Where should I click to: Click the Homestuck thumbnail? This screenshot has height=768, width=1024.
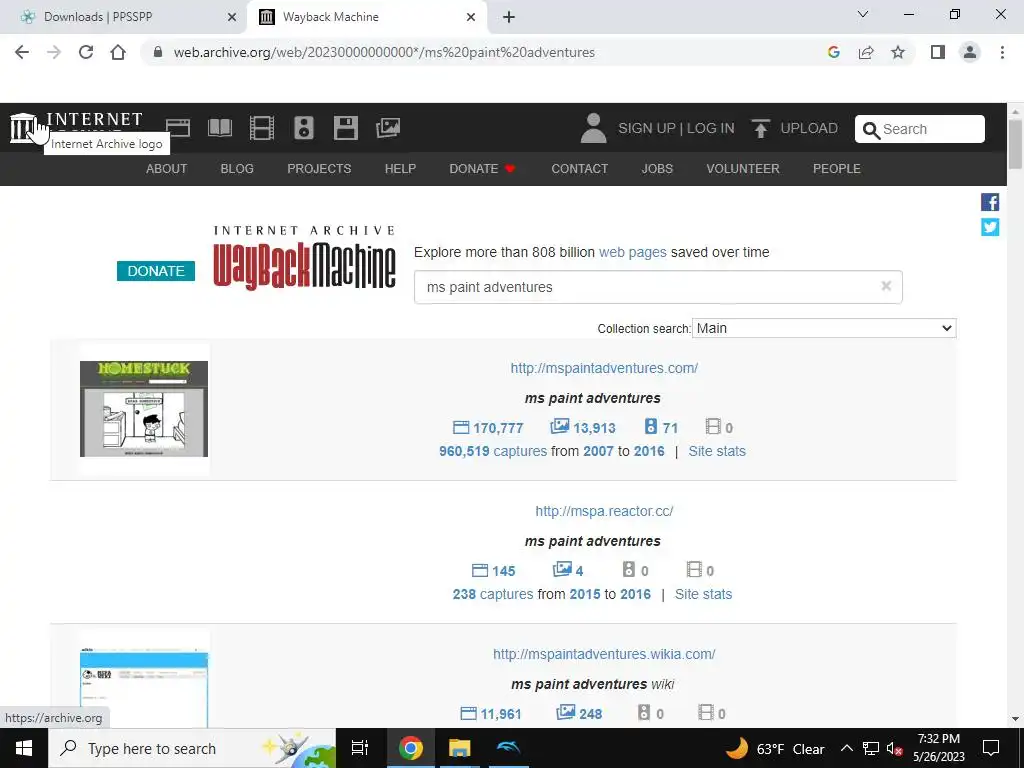(144, 409)
